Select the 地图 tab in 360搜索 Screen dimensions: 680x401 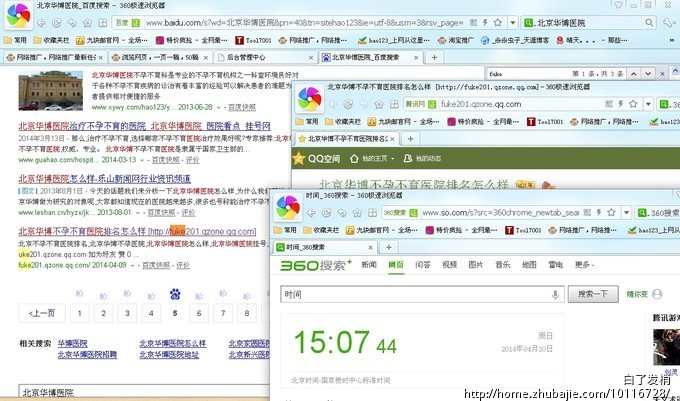pyautogui.click(x=529, y=264)
